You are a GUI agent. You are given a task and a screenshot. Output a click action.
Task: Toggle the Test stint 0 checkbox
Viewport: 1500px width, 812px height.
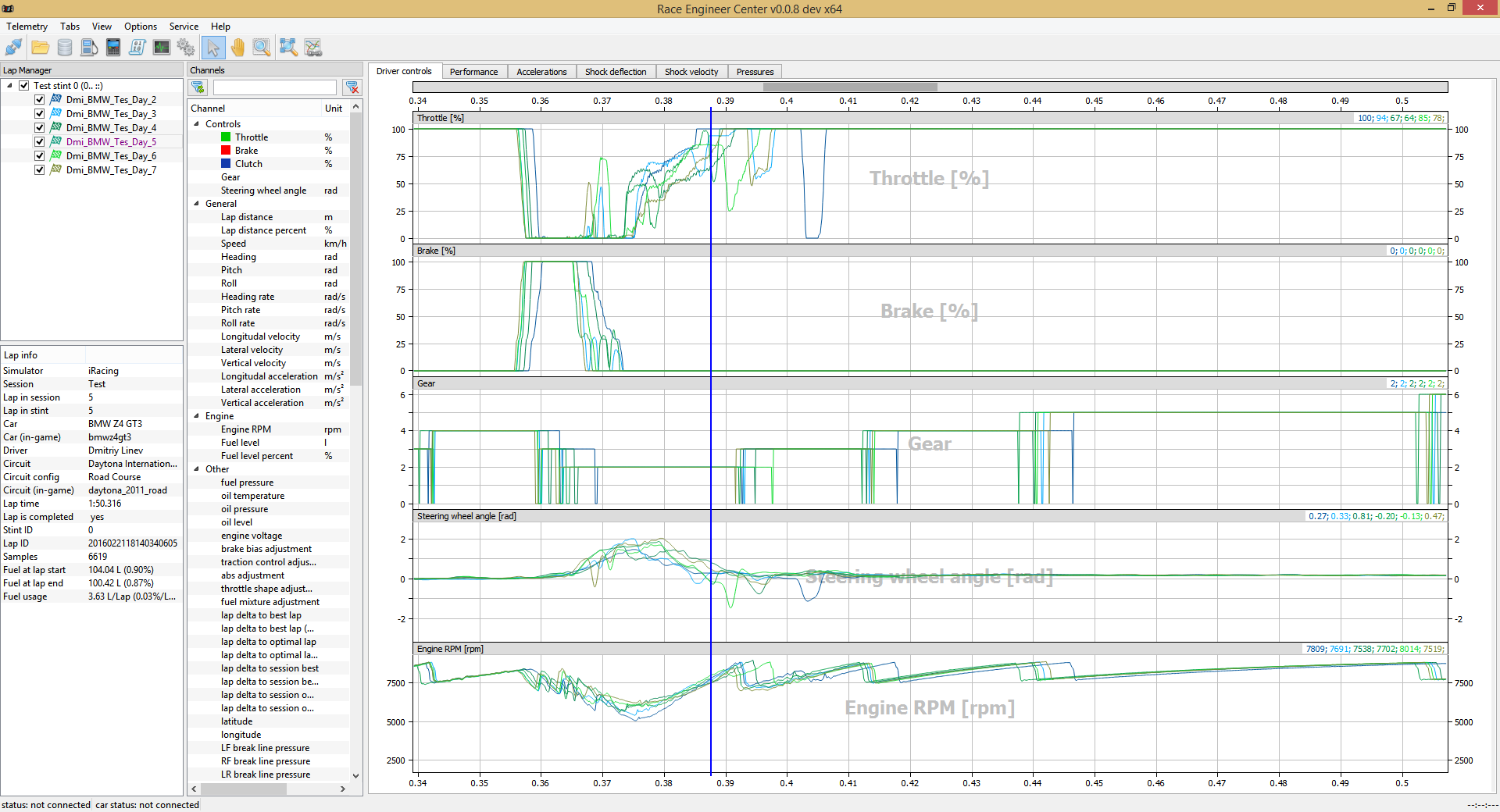pos(24,86)
